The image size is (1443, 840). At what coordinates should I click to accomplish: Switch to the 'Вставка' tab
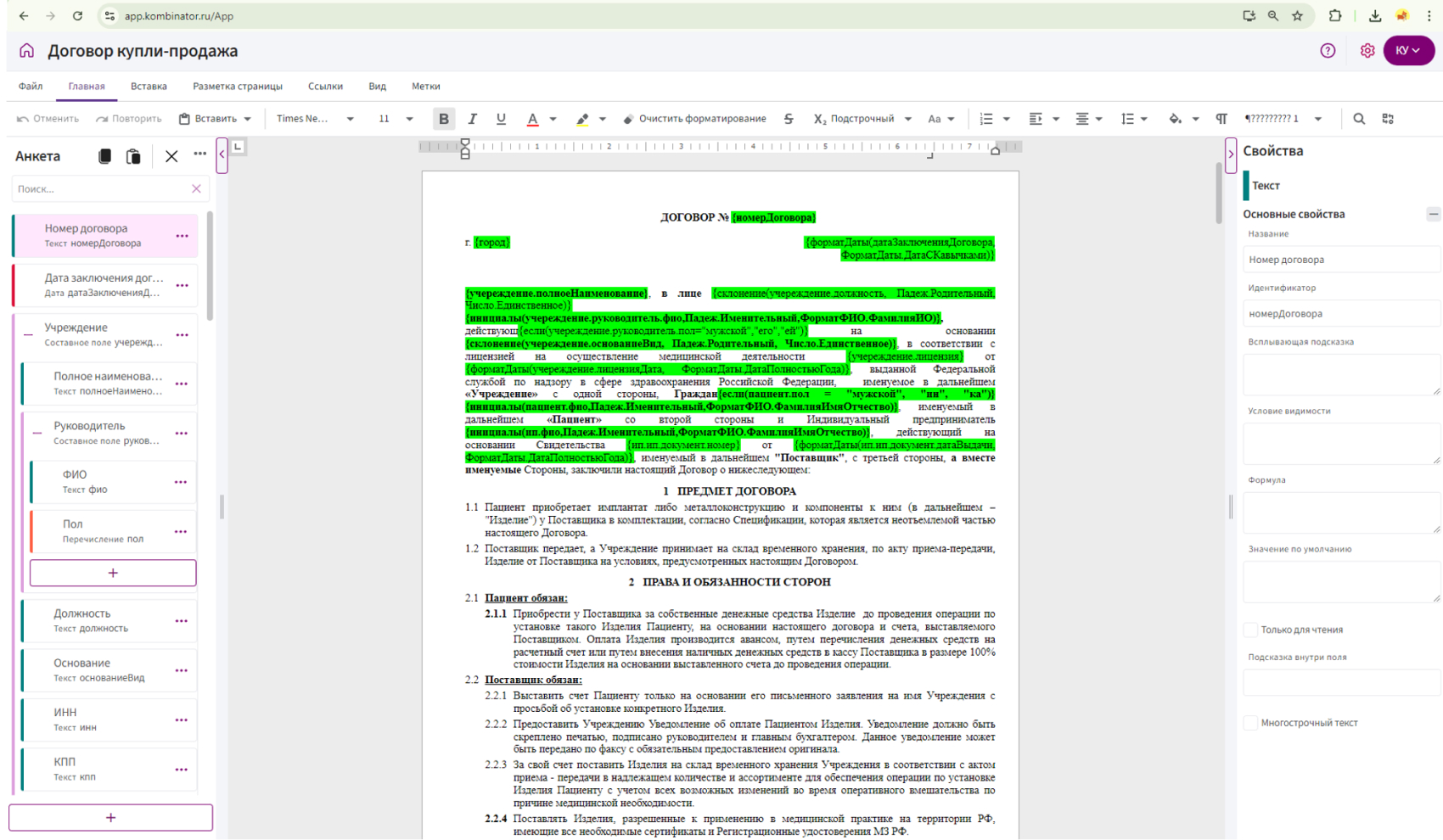pyautogui.click(x=149, y=86)
